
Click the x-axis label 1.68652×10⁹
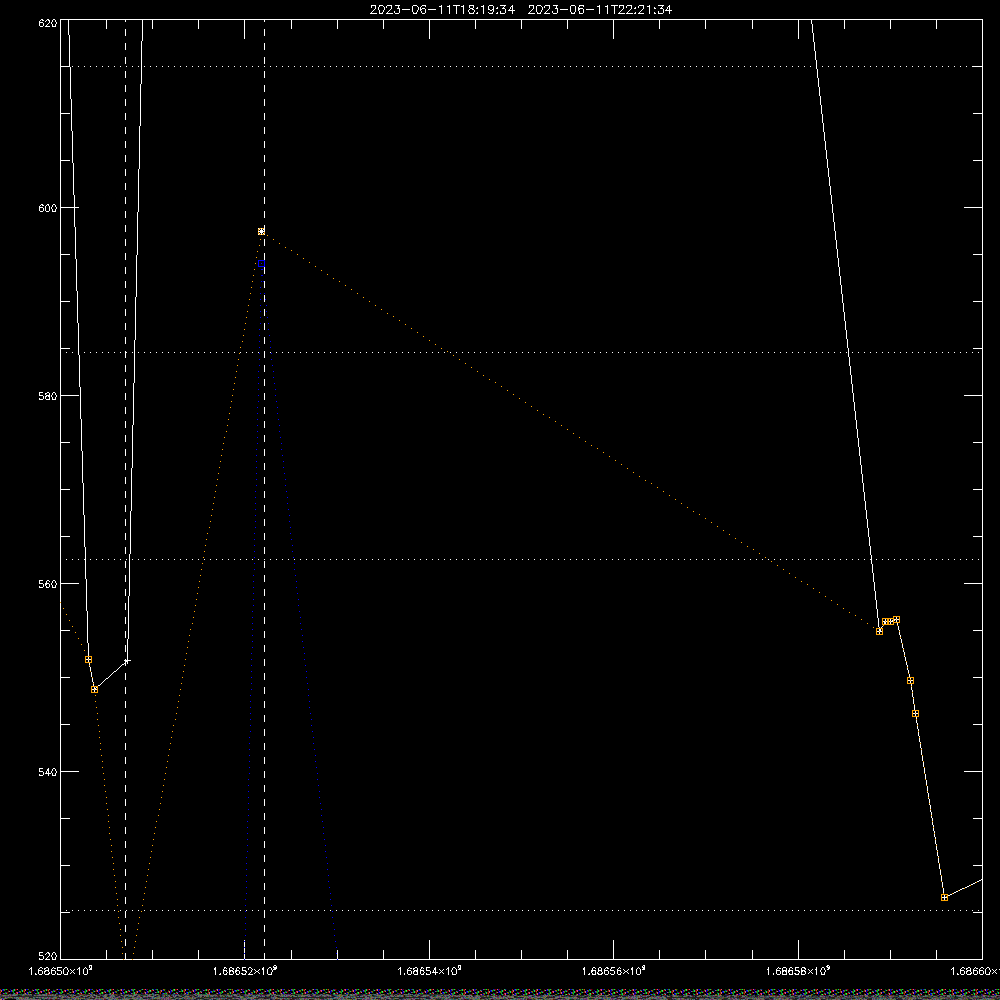245,971
